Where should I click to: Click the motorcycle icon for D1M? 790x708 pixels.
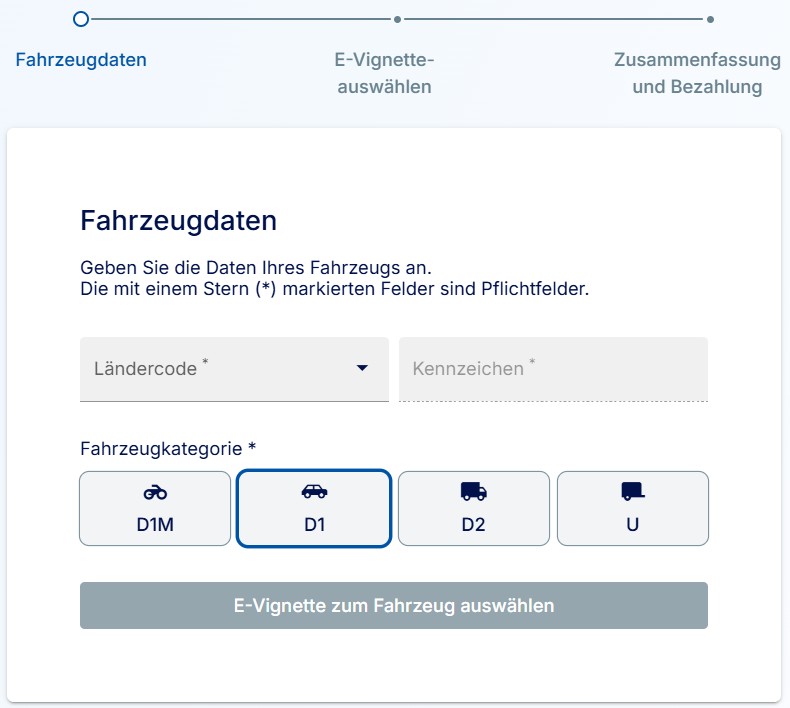(155, 492)
